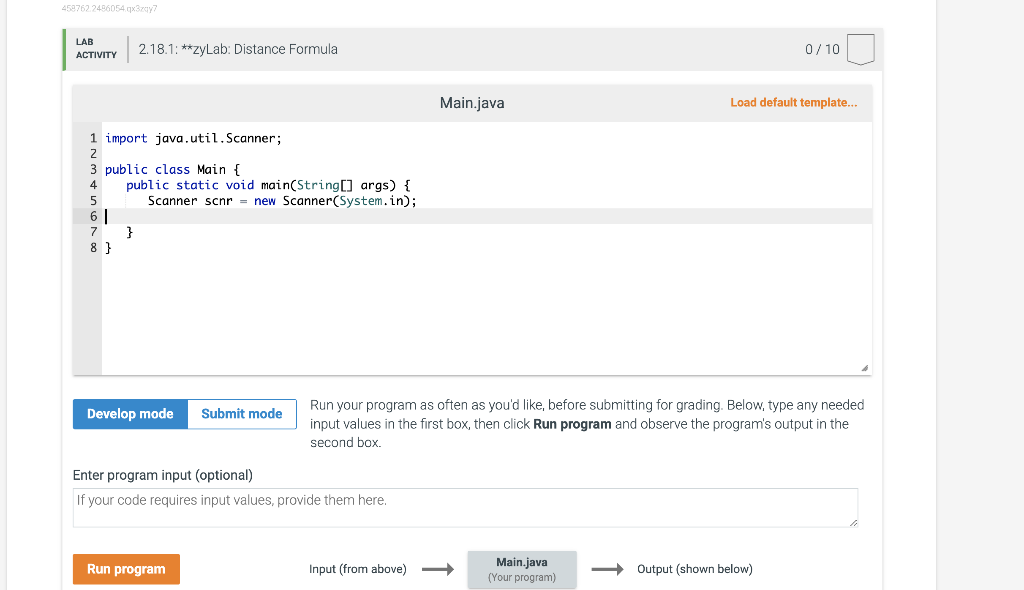1024x590 pixels.
Task: Switch to Develop mode
Action: click(x=130, y=414)
